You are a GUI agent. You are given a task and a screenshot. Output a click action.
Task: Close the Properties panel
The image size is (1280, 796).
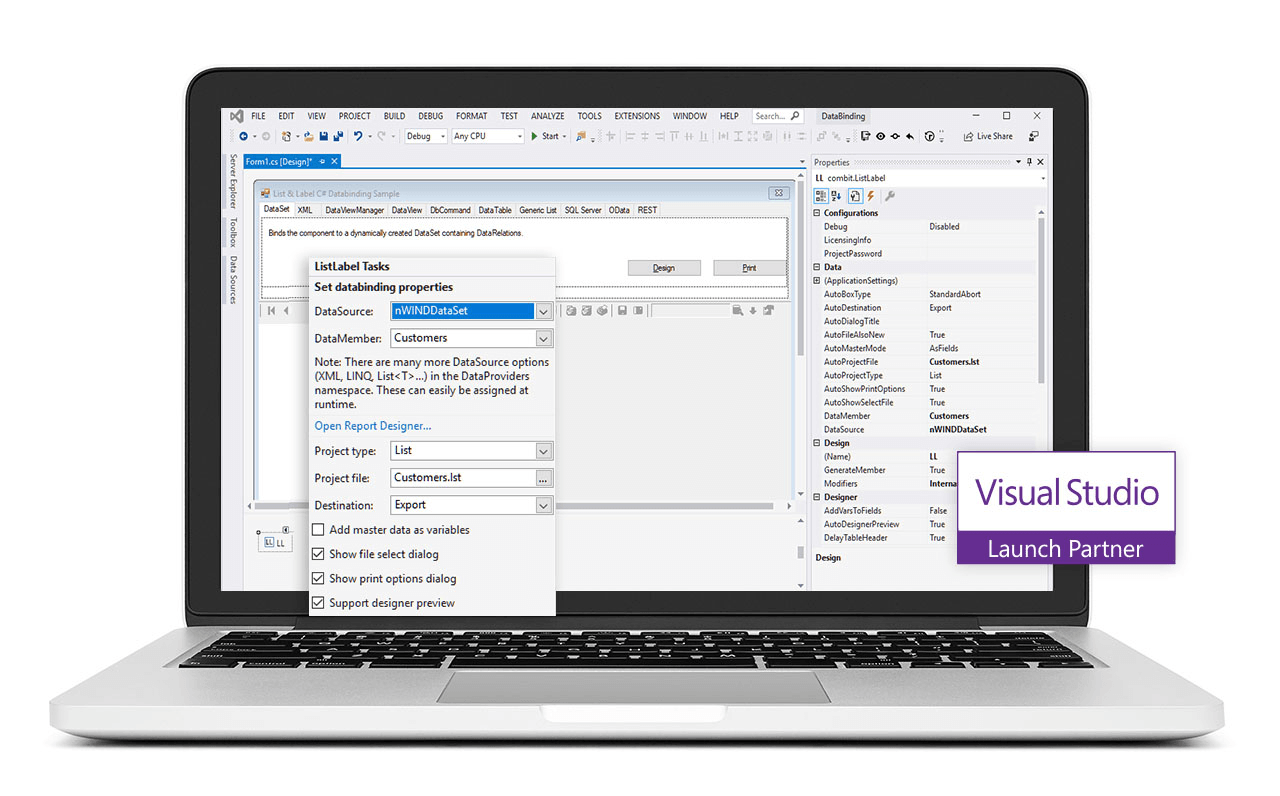click(x=1040, y=162)
